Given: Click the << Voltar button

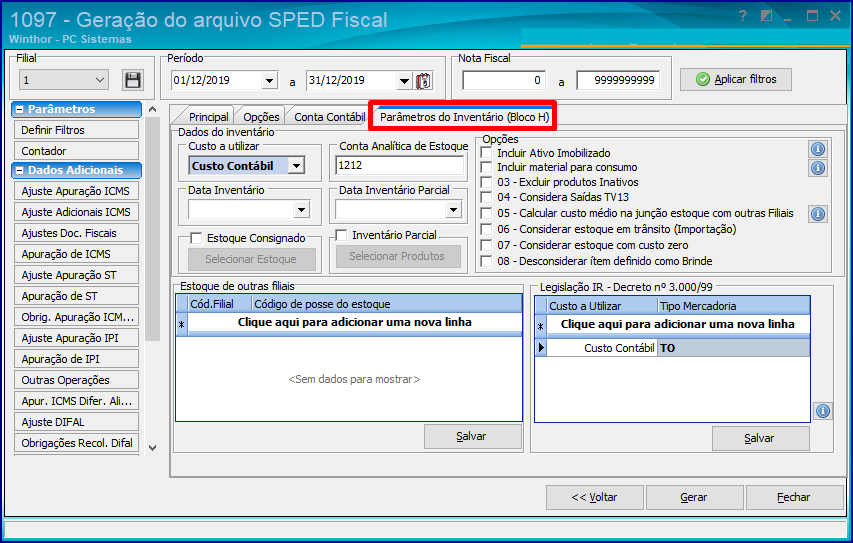Looking at the screenshot, I should [595, 497].
